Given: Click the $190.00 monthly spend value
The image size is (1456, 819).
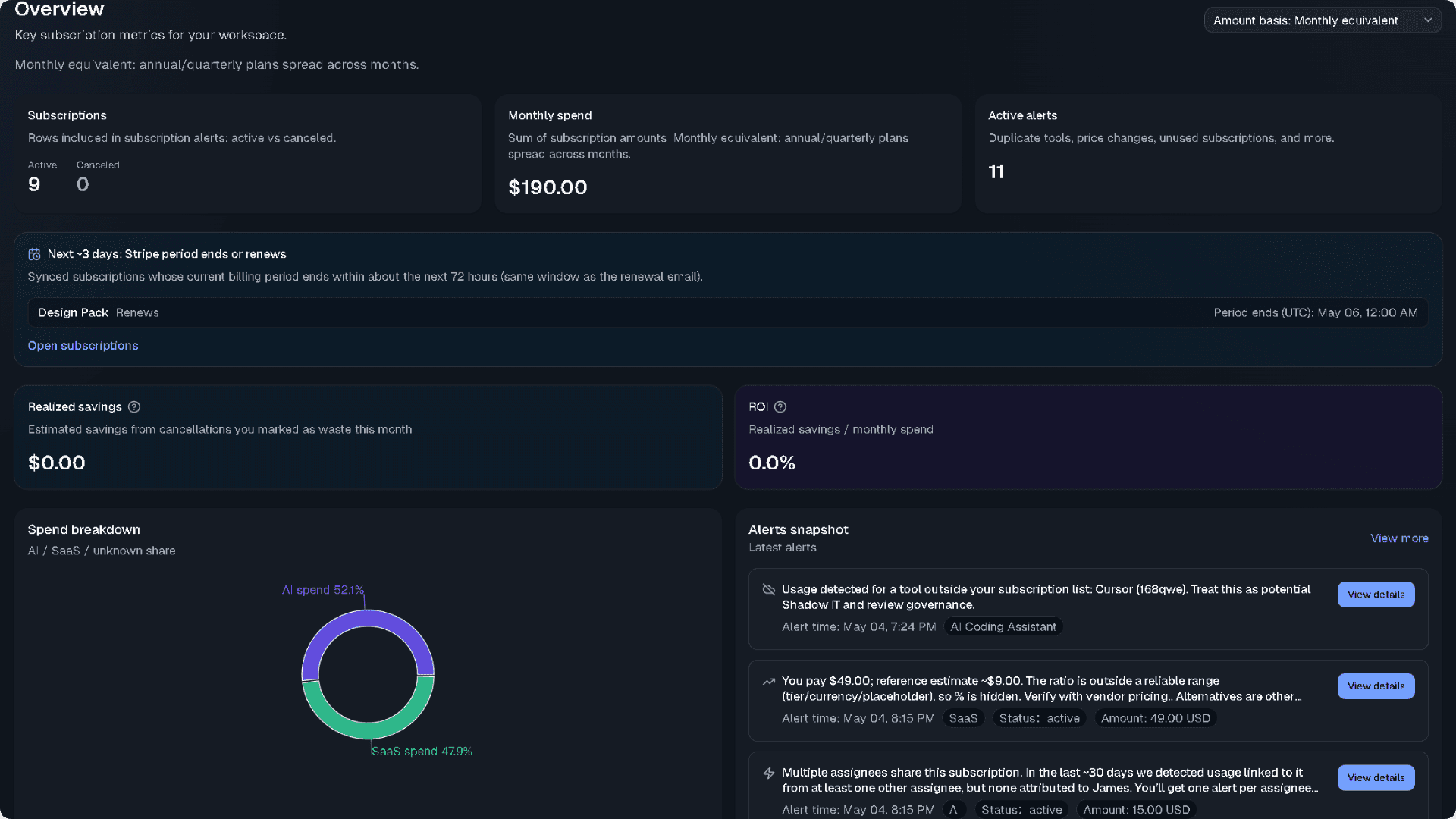Looking at the screenshot, I should [548, 187].
